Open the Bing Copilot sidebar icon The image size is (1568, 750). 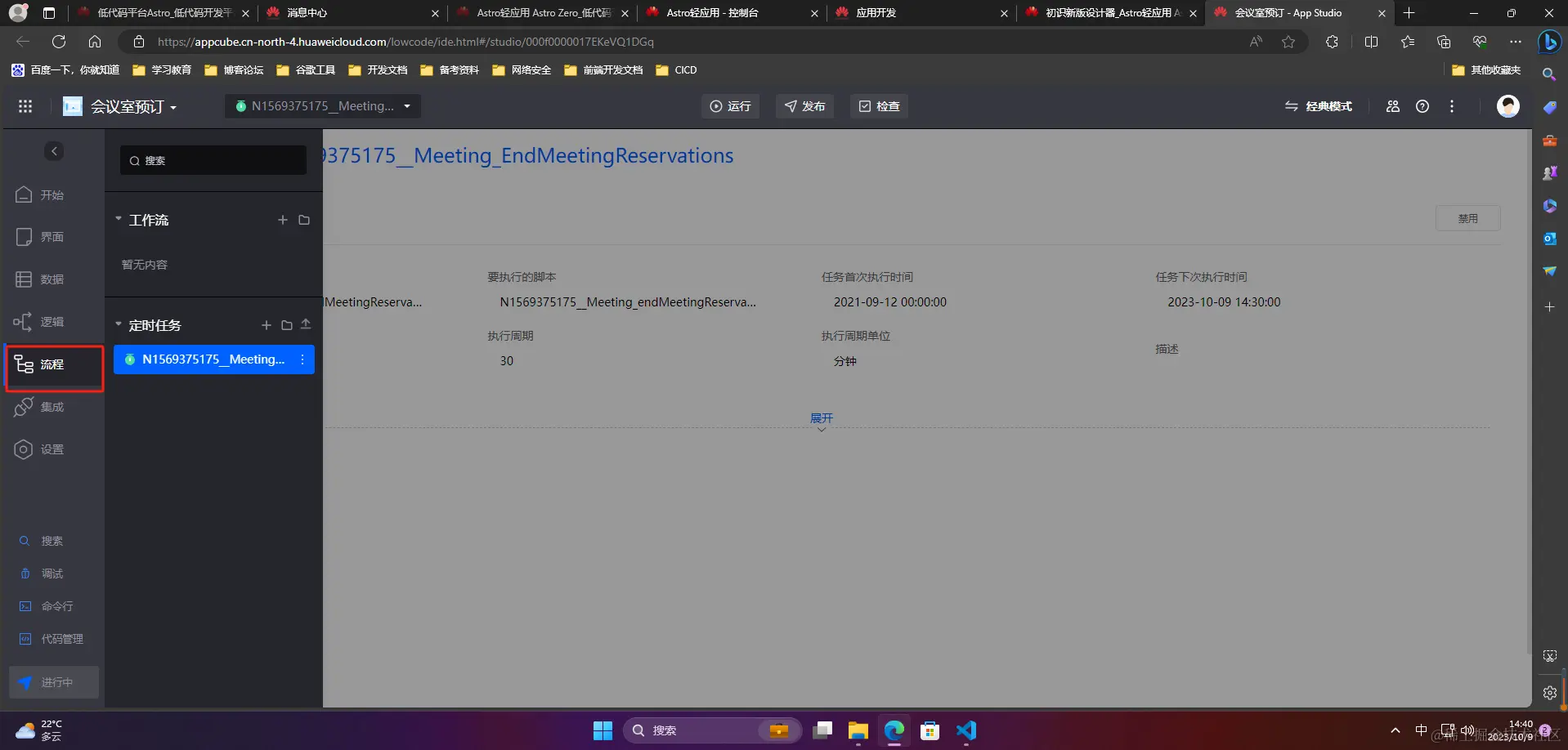pyautogui.click(x=1549, y=42)
